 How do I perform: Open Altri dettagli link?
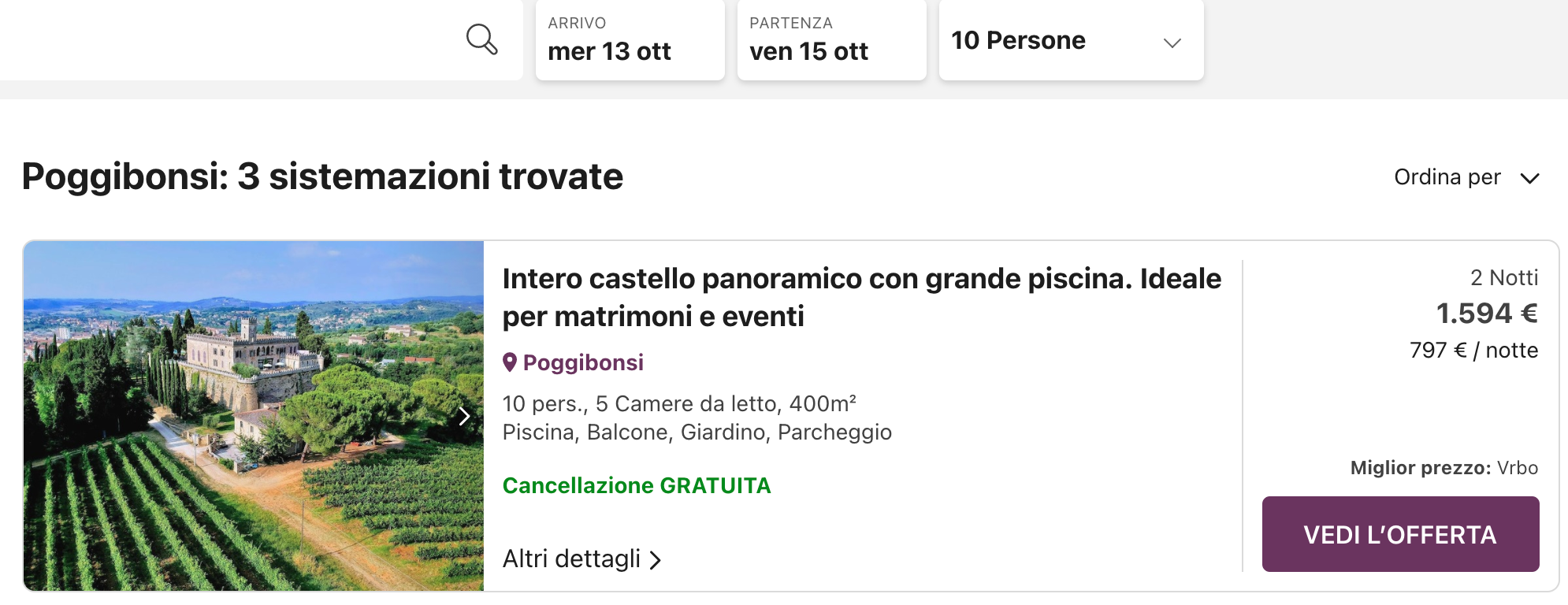coord(581,559)
